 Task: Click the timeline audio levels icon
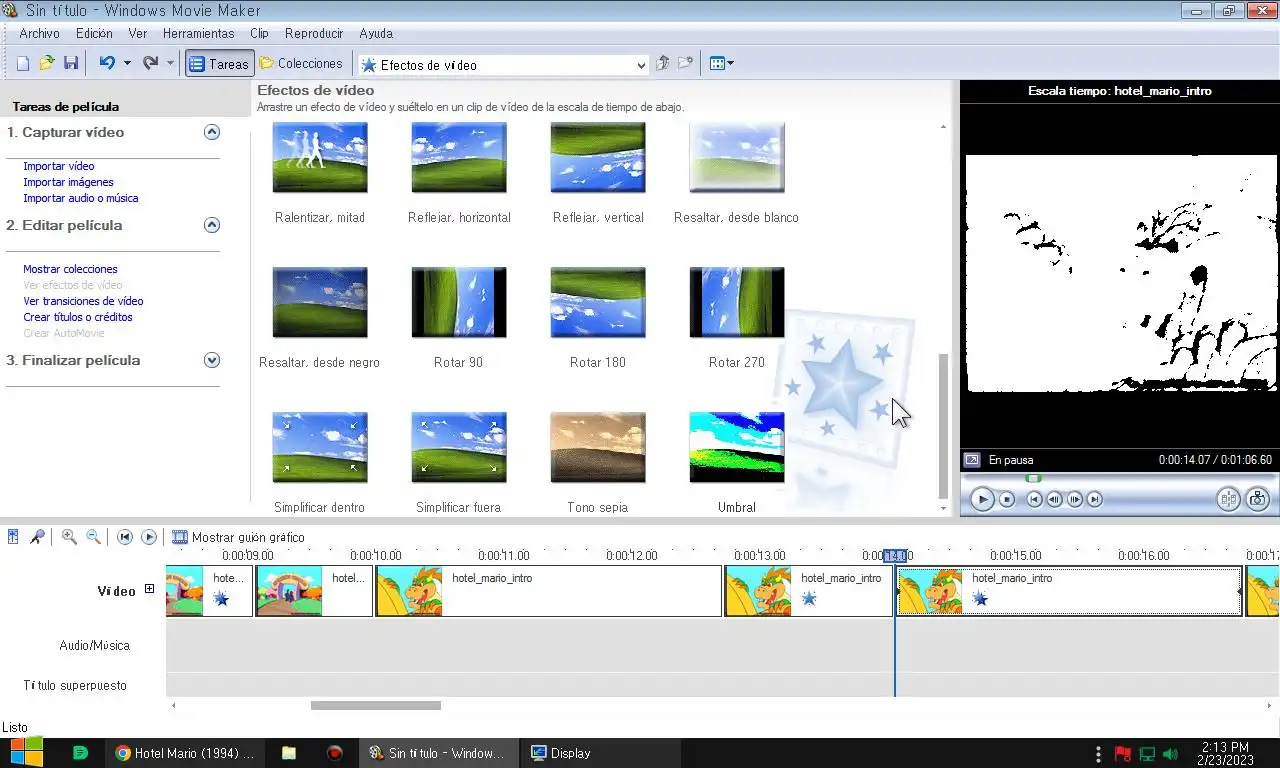pos(13,537)
